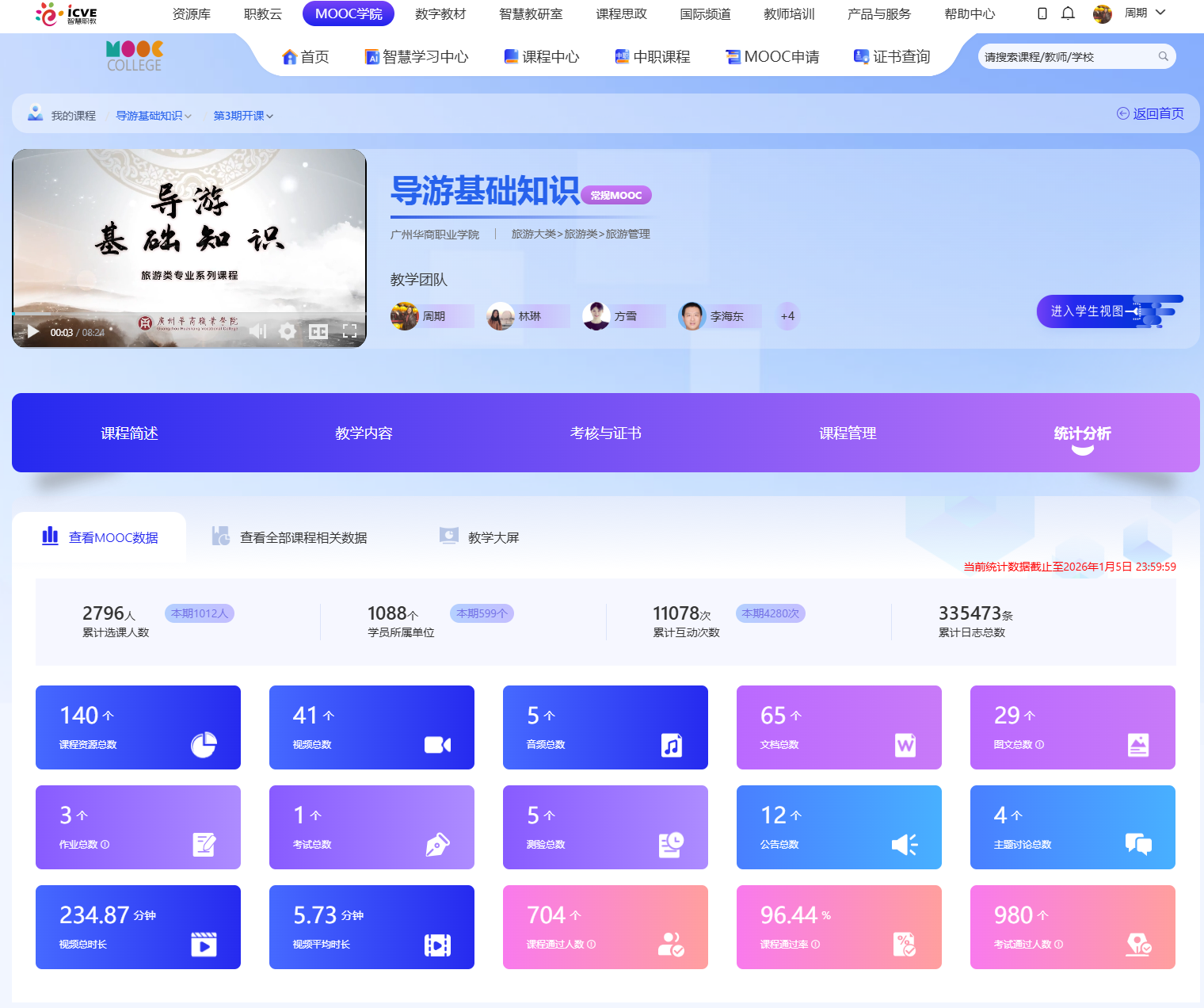
Task: Mute the video player volume
Action: click(x=258, y=331)
